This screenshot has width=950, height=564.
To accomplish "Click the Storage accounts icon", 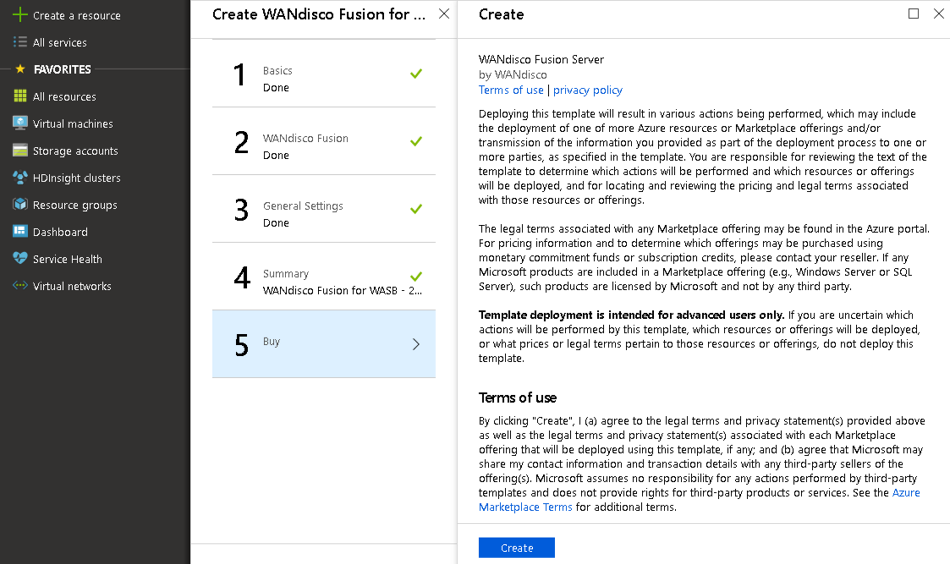I will click(x=20, y=150).
